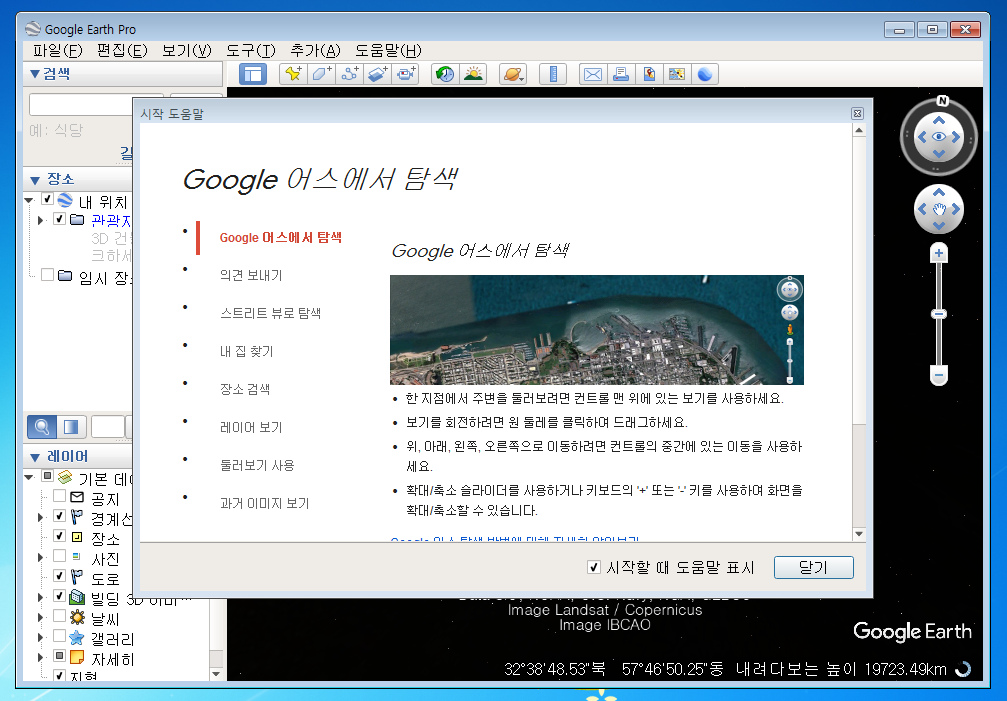The height and width of the screenshot is (701, 1007).
Task: Open the '파일(F)' menu
Action: tap(58, 50)
